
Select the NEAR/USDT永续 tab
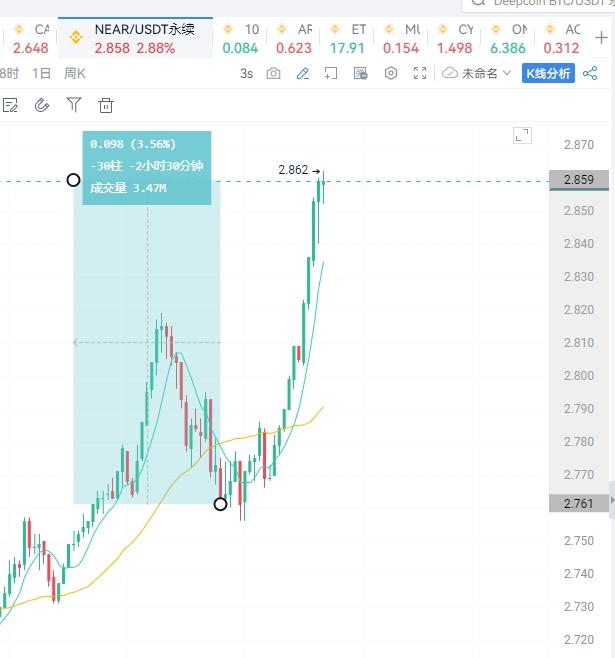(x=135, y=38)
